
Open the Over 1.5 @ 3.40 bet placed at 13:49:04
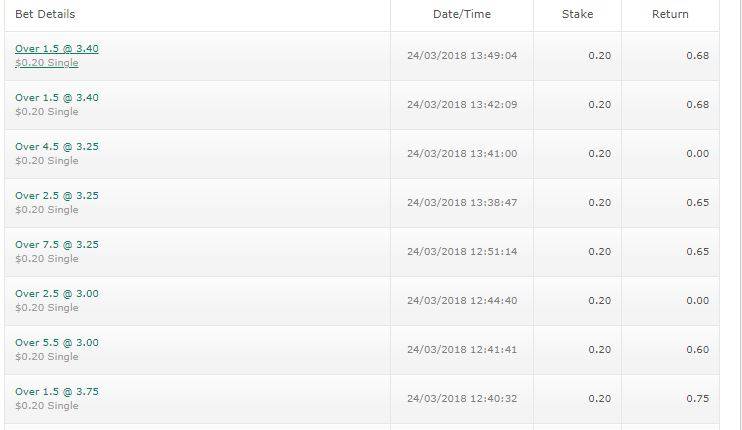point(57,49)
